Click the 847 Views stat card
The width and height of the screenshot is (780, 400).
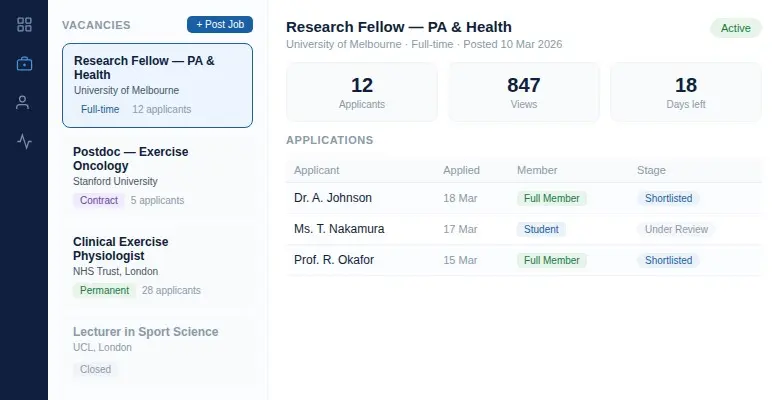click(x=524, y=92)
